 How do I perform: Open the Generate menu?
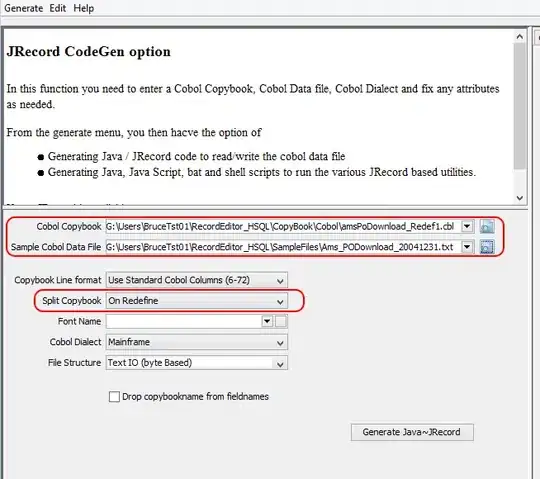[23, 8]
